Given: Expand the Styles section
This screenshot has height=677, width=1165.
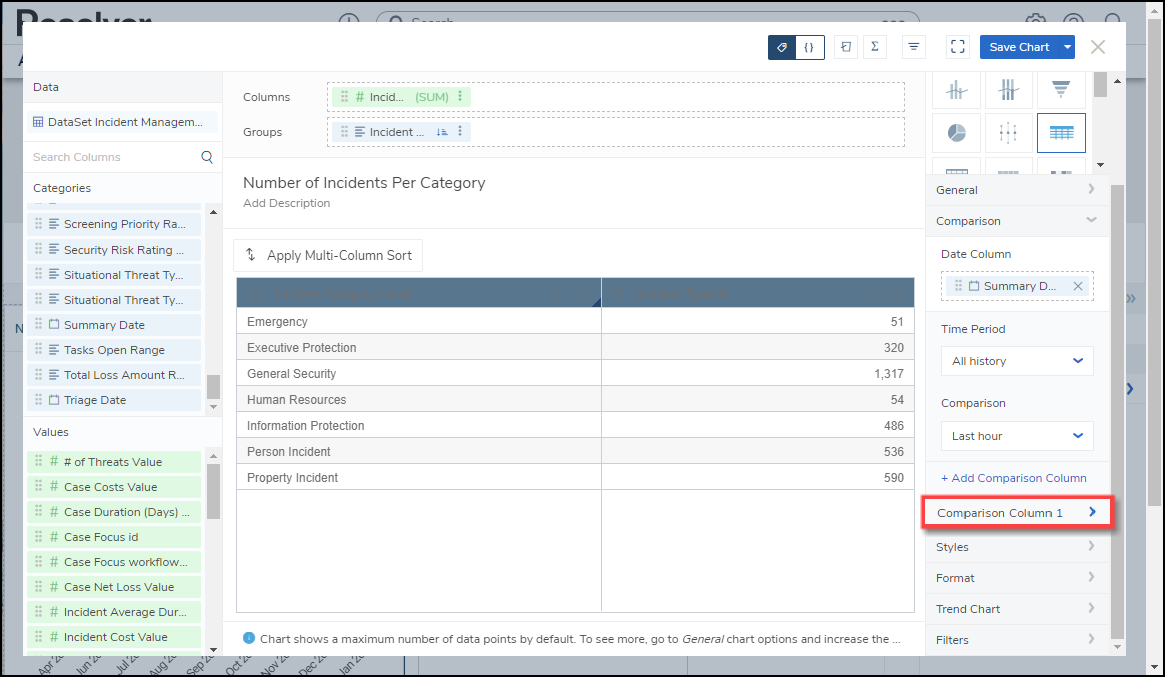Looking at the screenshot, I should pyautogui.click(x=1016, y=547).
